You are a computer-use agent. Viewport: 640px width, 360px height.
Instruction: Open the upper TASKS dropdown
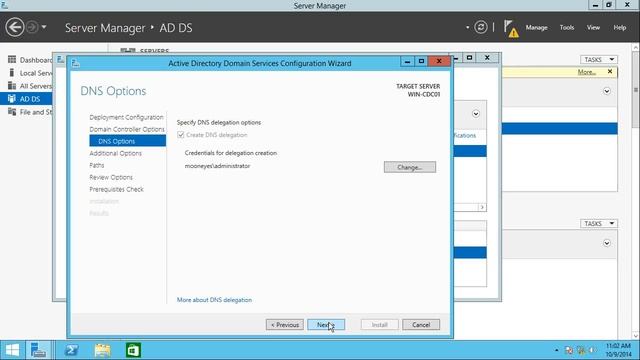coord(599,60)
